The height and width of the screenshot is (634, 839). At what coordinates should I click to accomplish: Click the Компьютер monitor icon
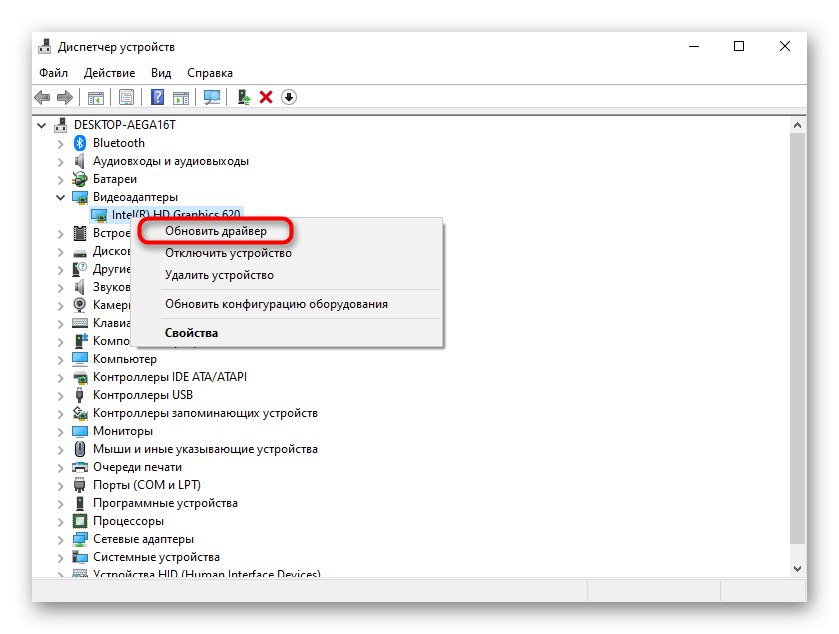coord(80,358)
